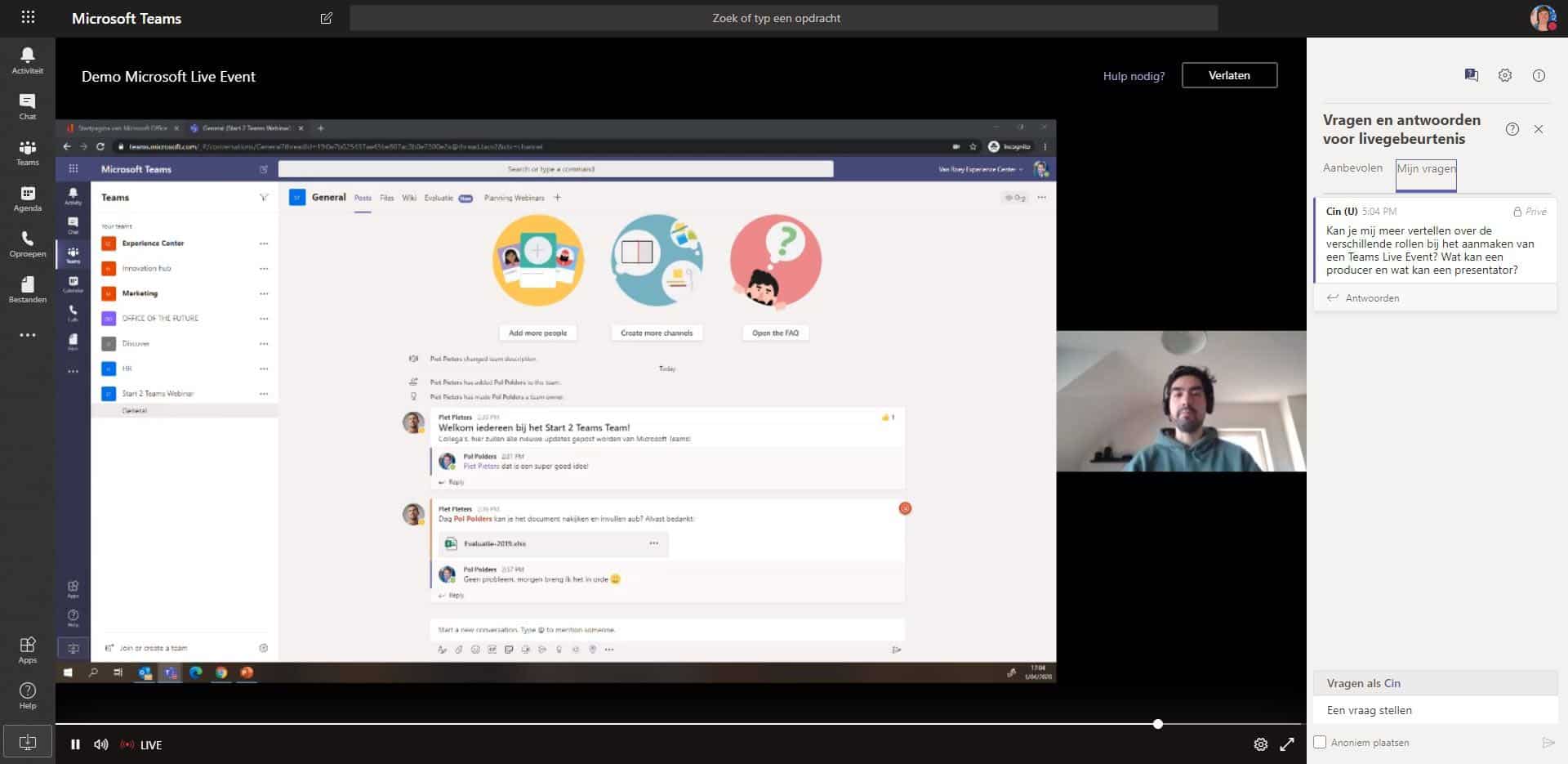Show more apps ellipsis in left rail

[x=28, y=335]
